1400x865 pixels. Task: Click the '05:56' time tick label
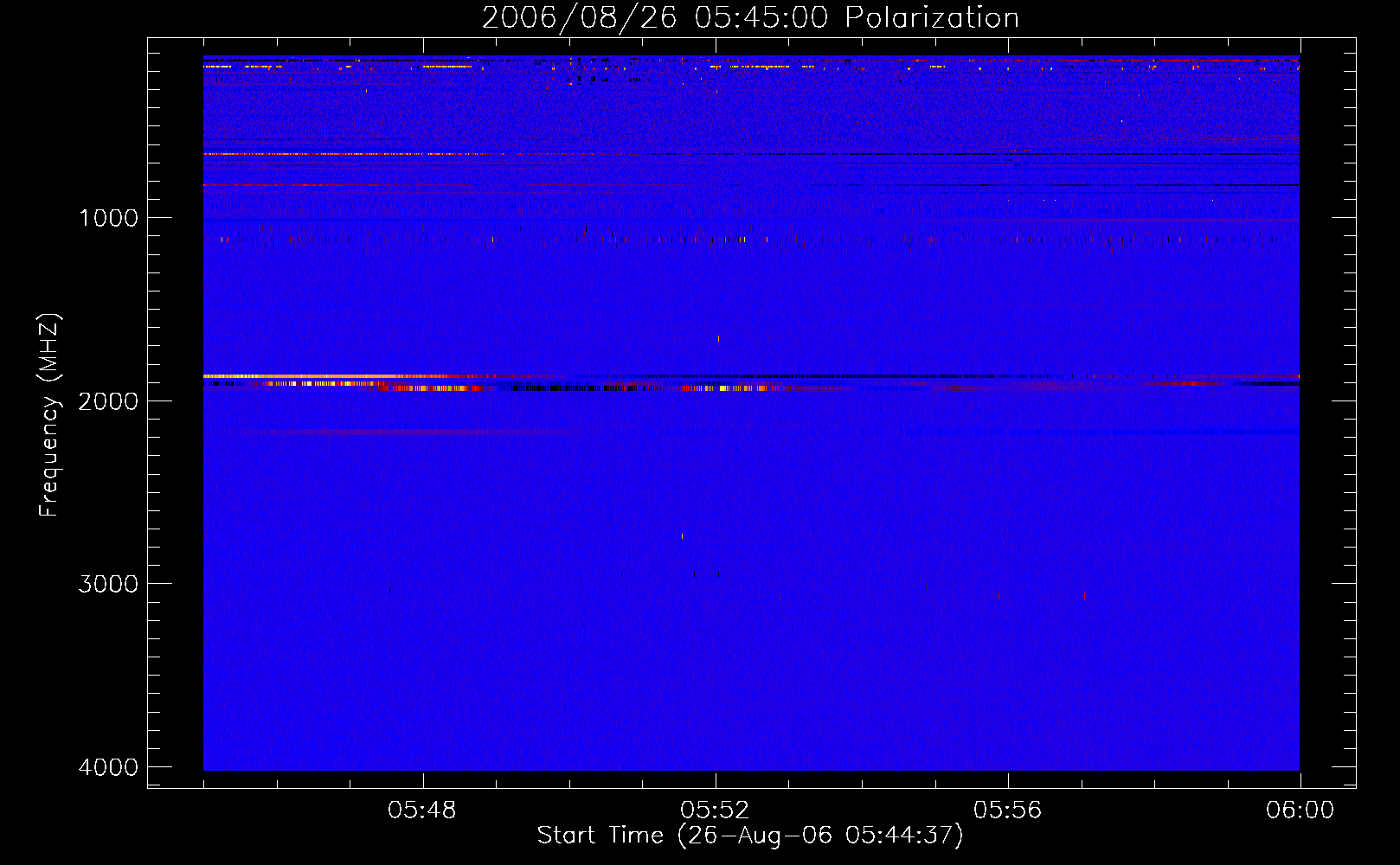click(x=1008, y=811)
